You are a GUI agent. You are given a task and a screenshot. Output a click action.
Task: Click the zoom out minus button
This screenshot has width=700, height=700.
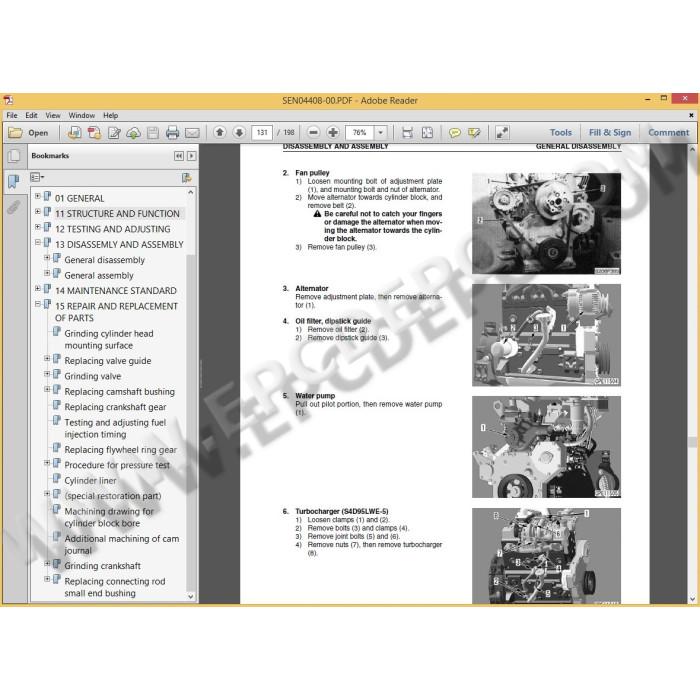pos(314,132)
